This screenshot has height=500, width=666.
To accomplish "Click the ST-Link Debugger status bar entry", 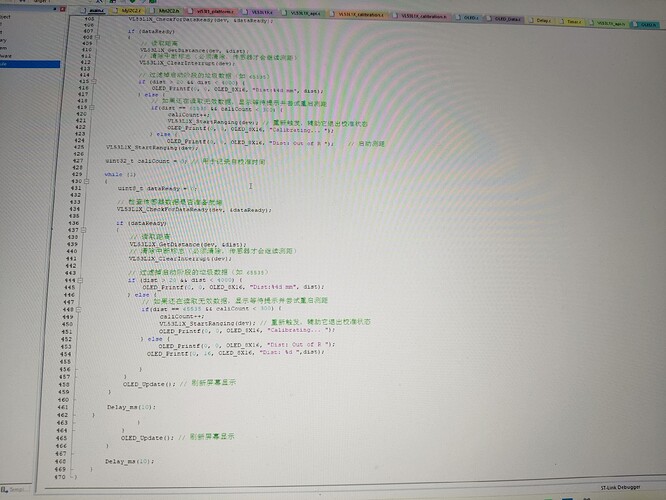I will 620,487.
